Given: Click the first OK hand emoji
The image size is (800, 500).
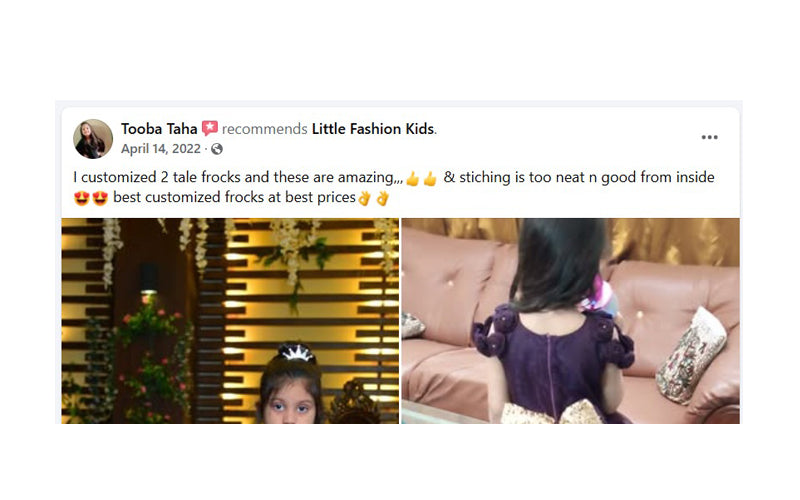Looking at the screenshot, I should [364, 198].
